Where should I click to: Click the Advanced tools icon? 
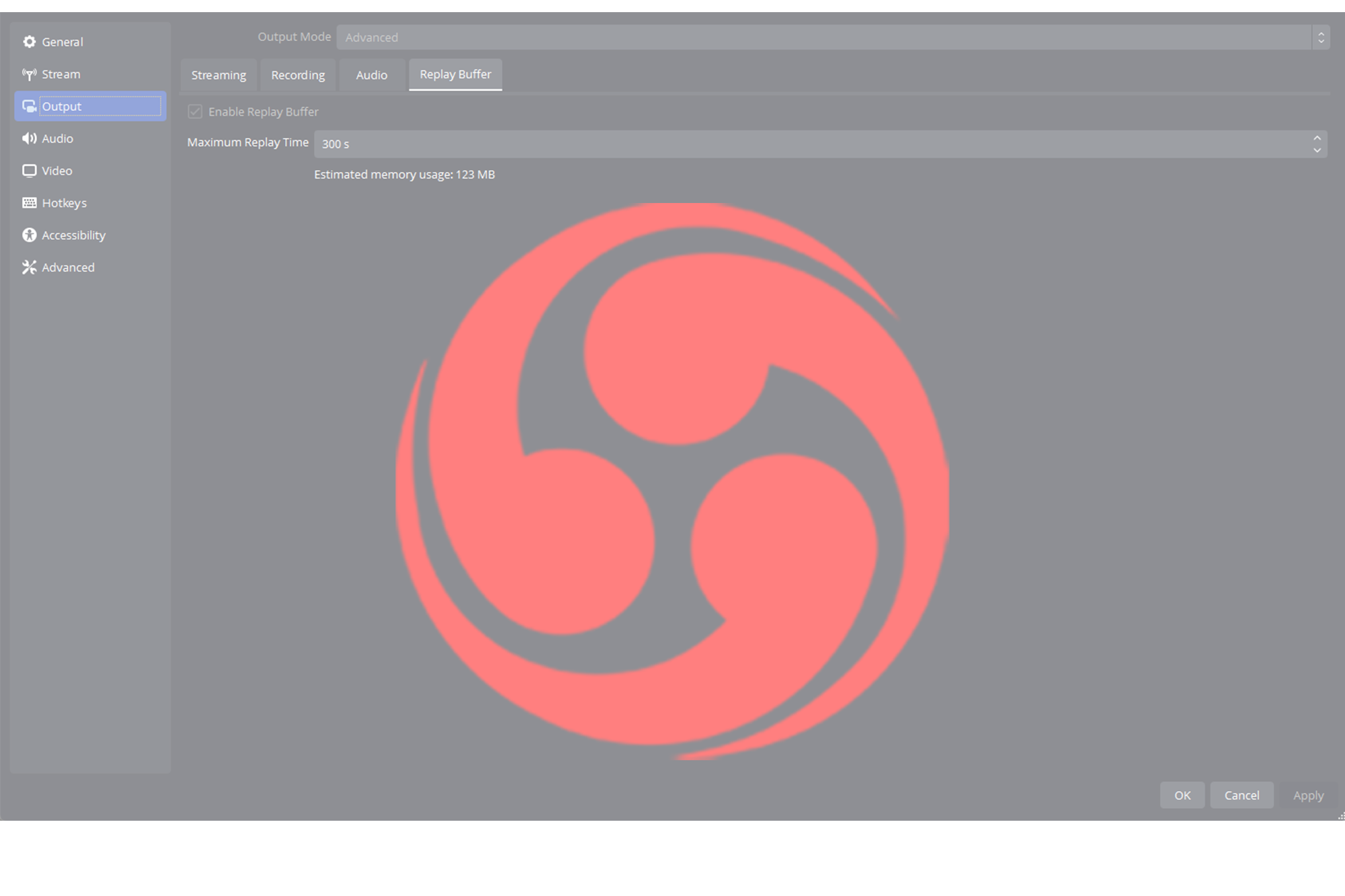pyautogui.click(x=29, y=268)
